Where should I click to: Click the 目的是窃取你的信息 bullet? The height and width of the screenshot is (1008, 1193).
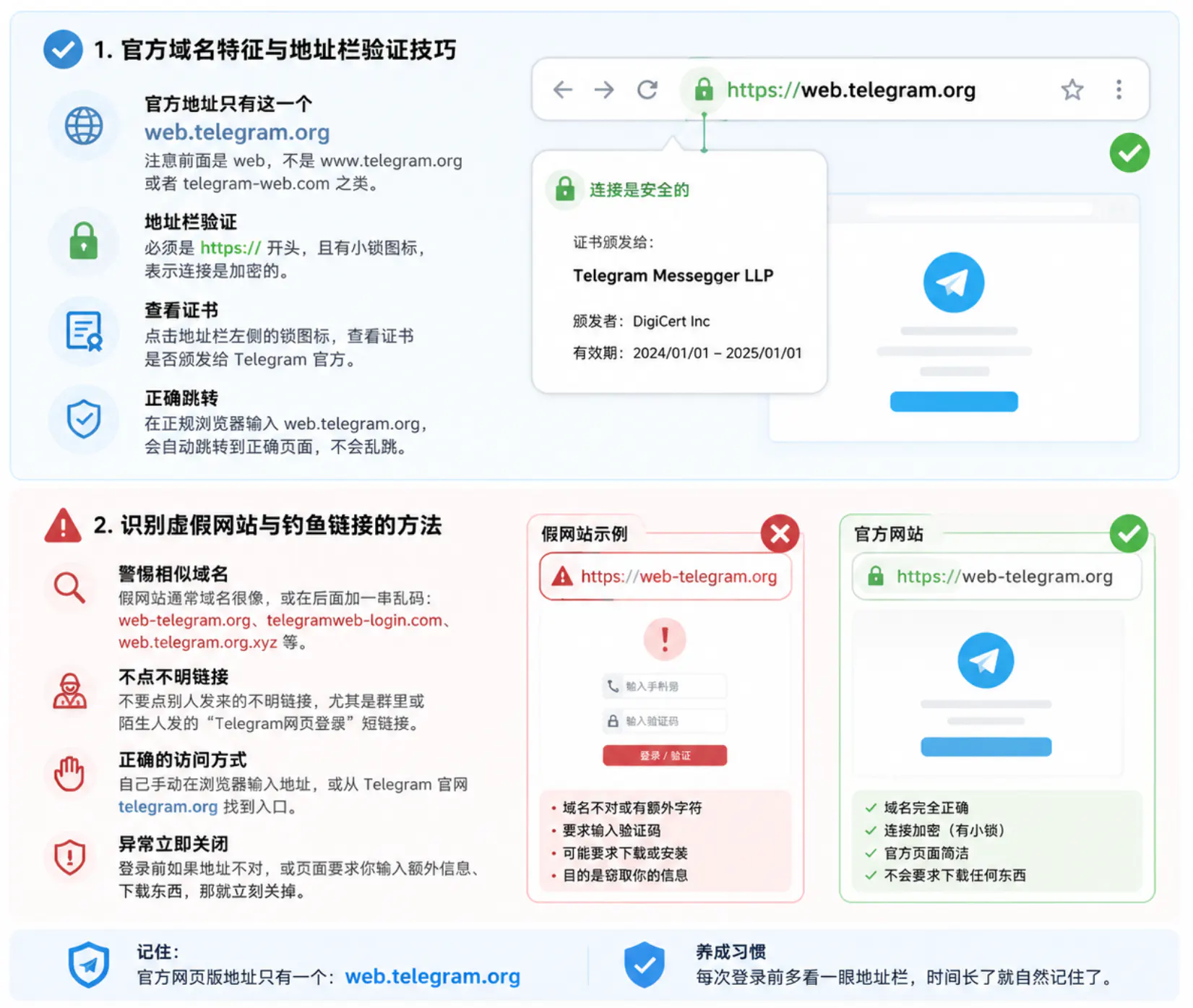click(619, 875)
